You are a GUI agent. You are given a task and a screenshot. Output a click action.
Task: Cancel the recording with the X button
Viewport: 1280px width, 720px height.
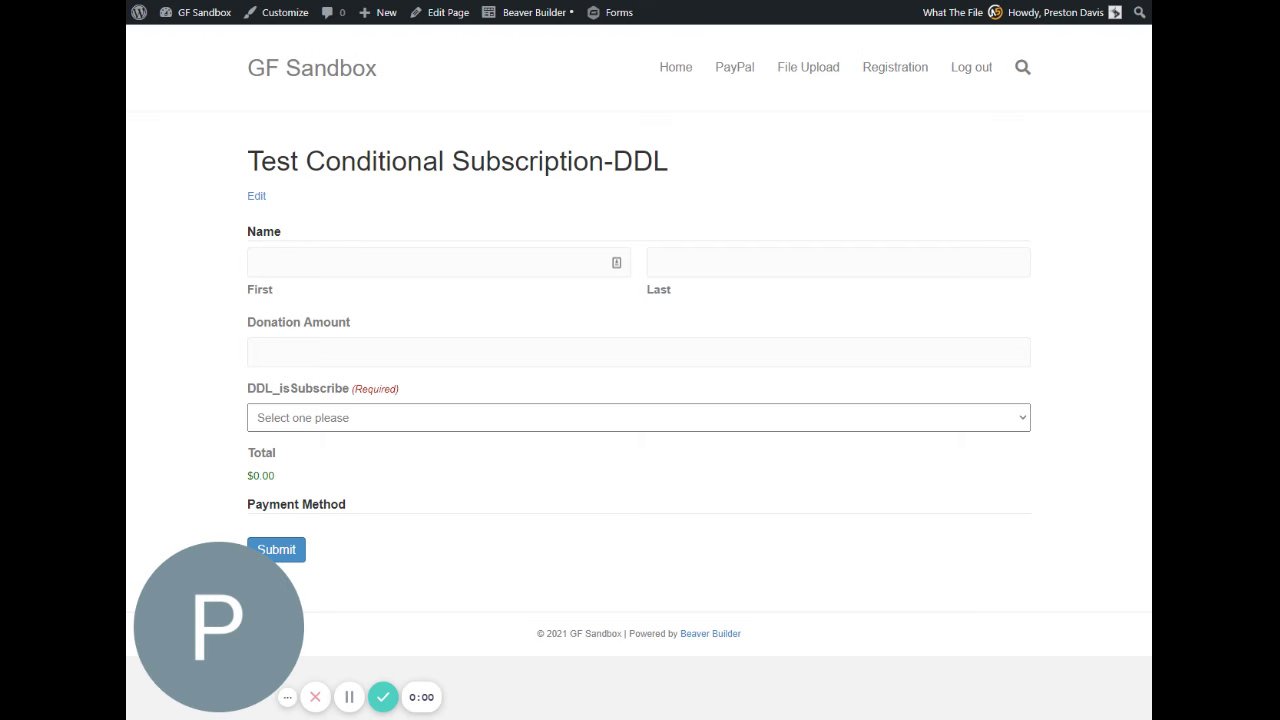[x=315, y=697]
